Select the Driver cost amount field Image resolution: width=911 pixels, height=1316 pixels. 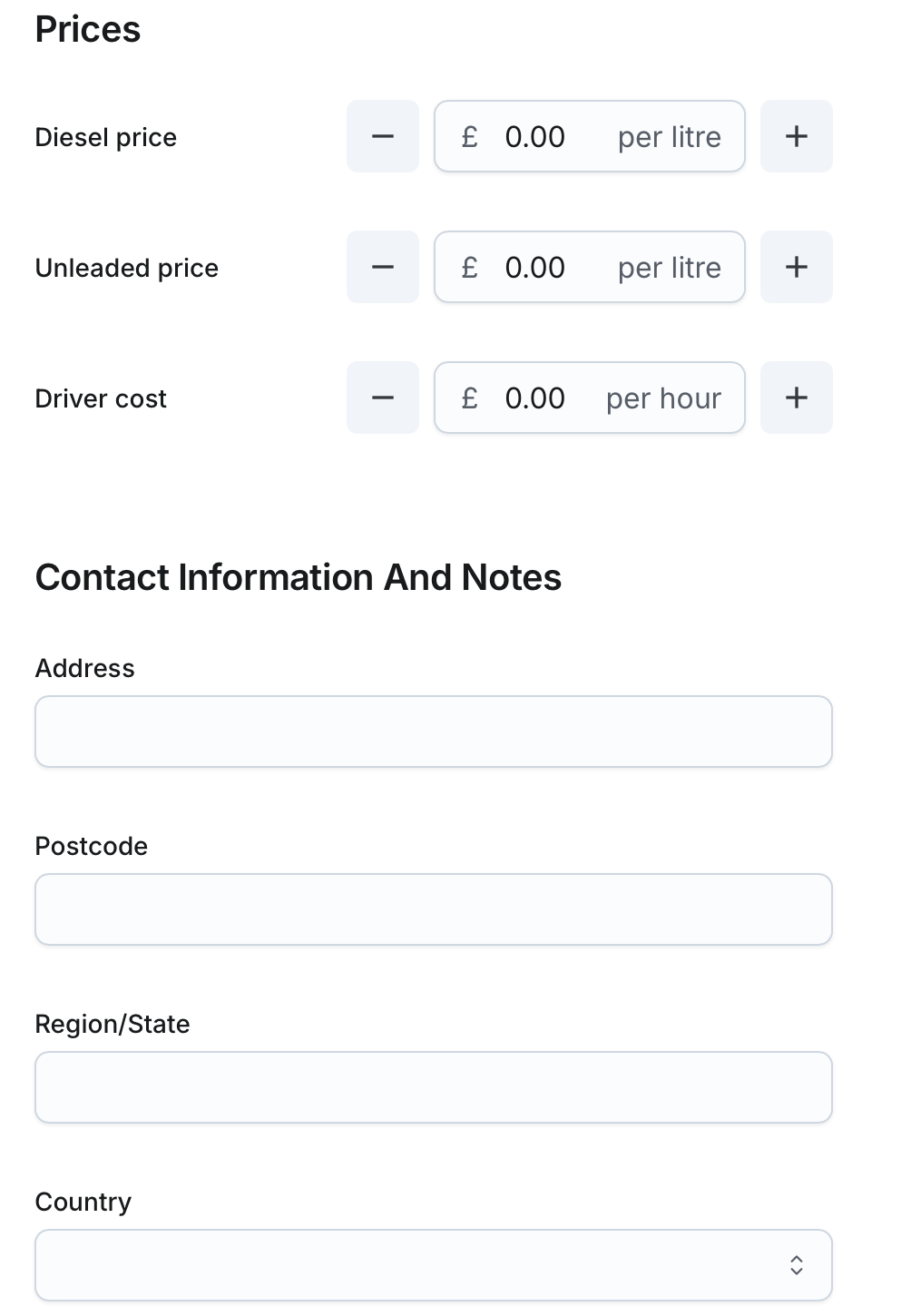click(544, 398)
